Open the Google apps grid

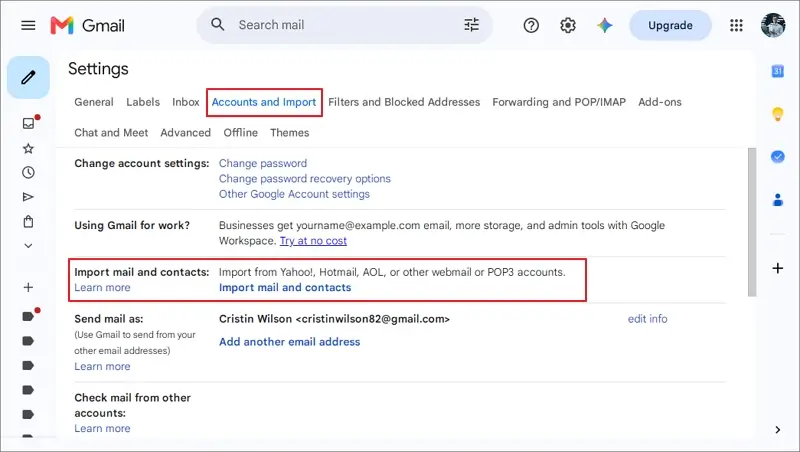pyautogui.click(x=736, y=25)
